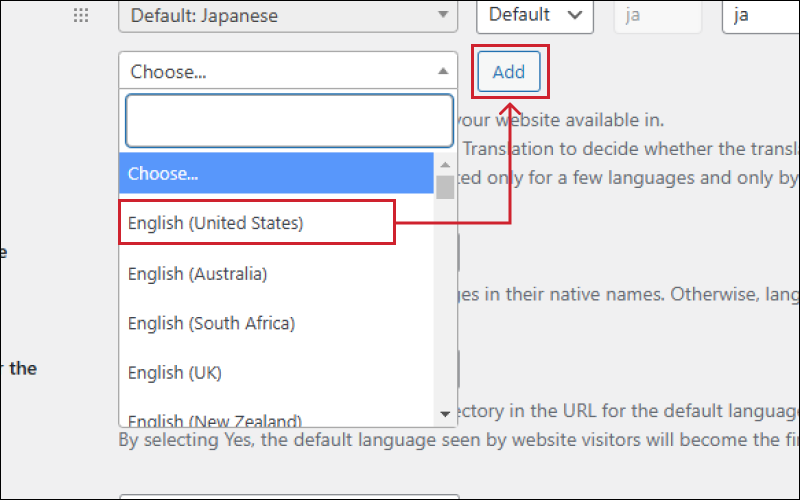
Task: Click the up triangle on the Choose... selector
Action: [443, 71]
